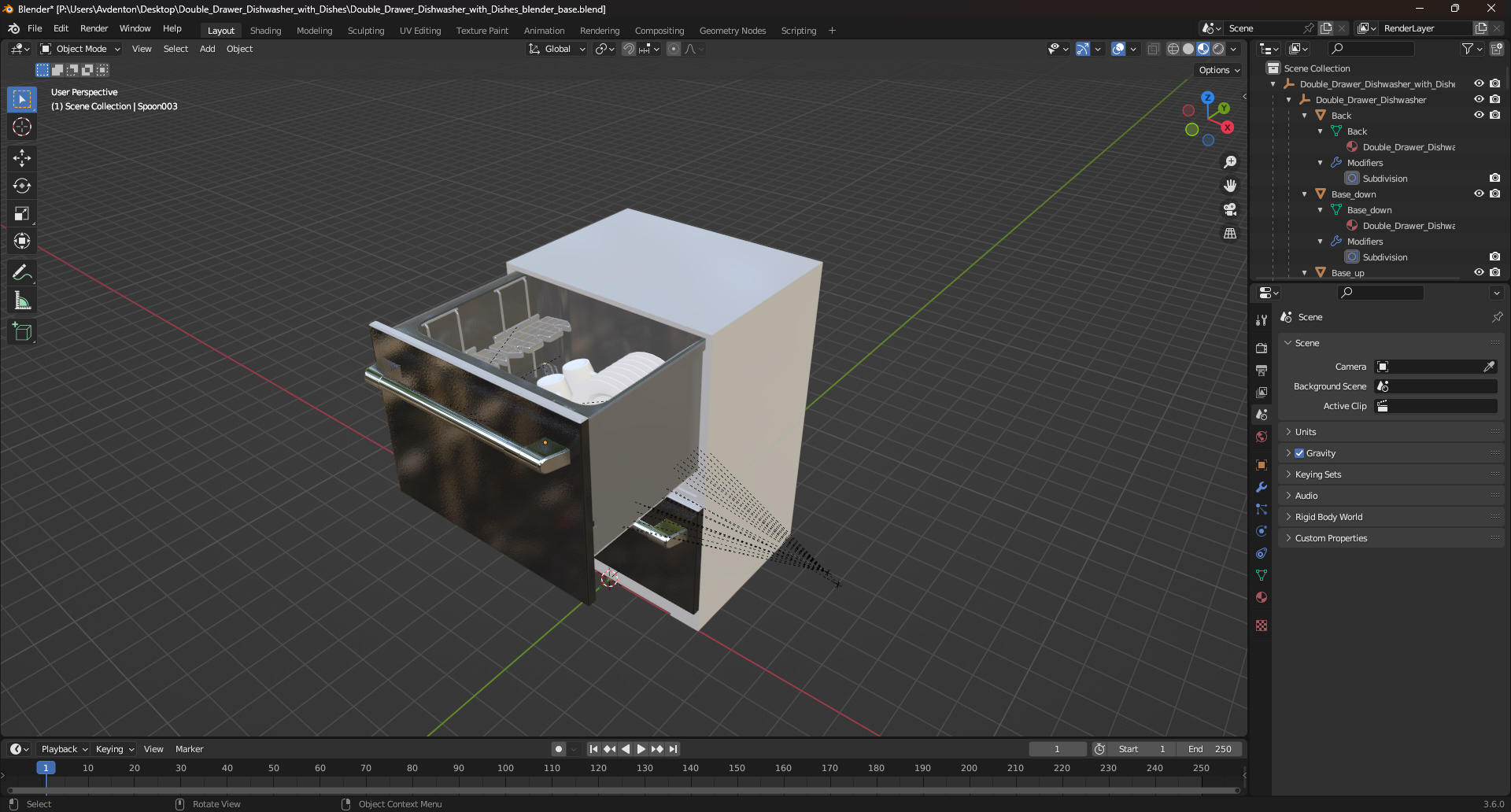Toggle auto keying record button

pyautogui.click(x=559, y=749)
